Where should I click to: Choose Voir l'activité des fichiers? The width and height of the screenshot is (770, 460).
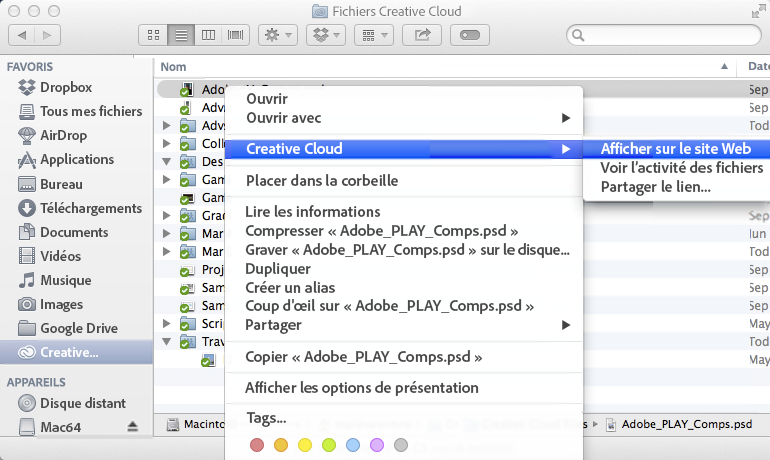click(676, 168)
